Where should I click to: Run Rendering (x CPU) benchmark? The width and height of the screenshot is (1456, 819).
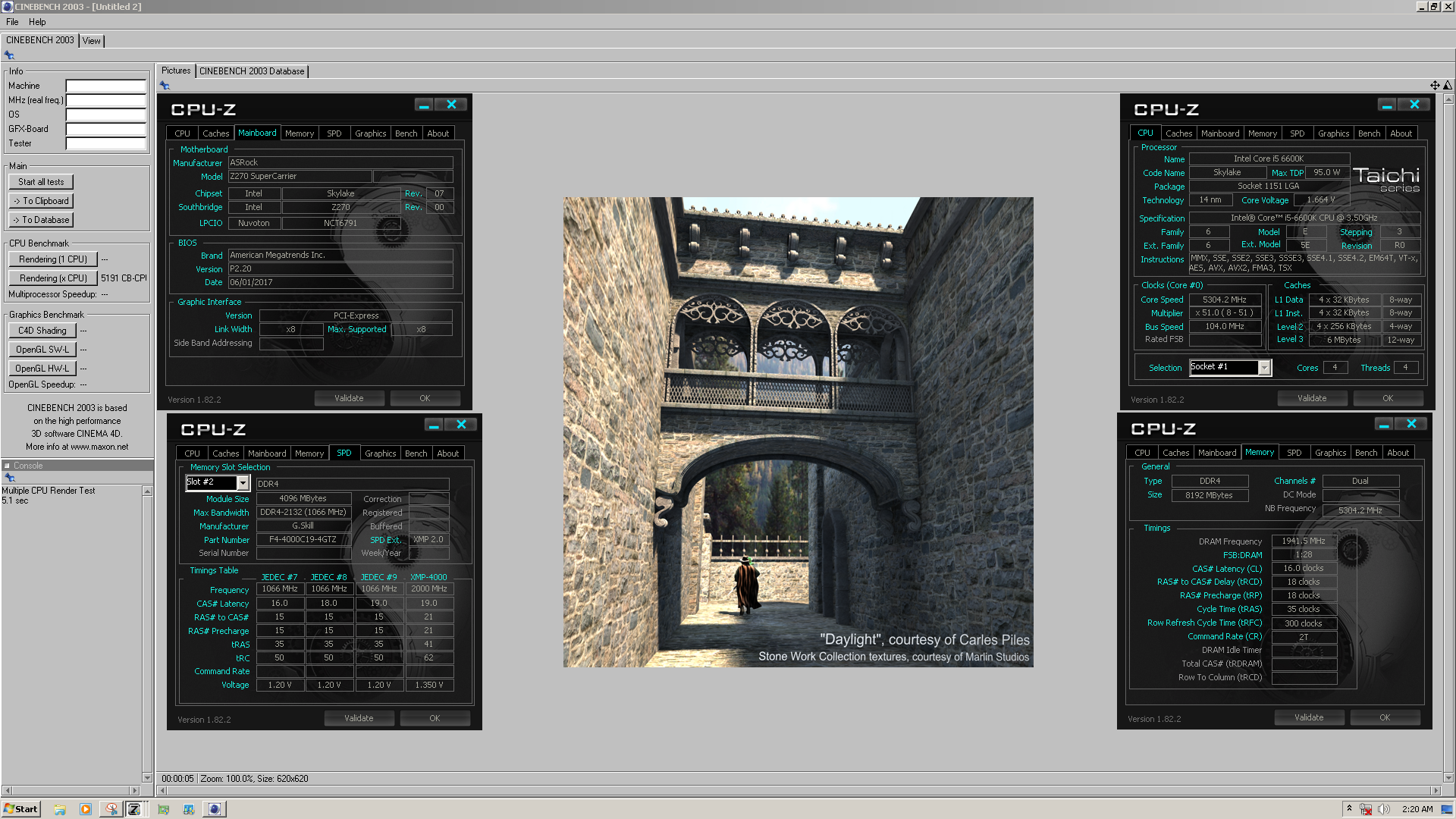53,278
